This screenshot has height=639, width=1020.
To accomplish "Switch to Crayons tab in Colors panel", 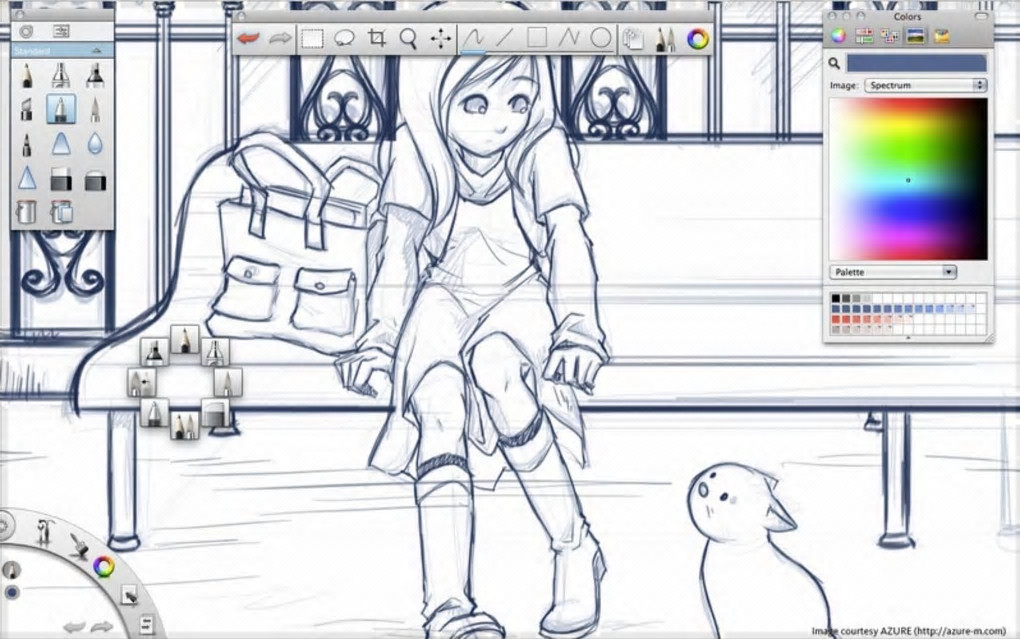I will (941, 36).
